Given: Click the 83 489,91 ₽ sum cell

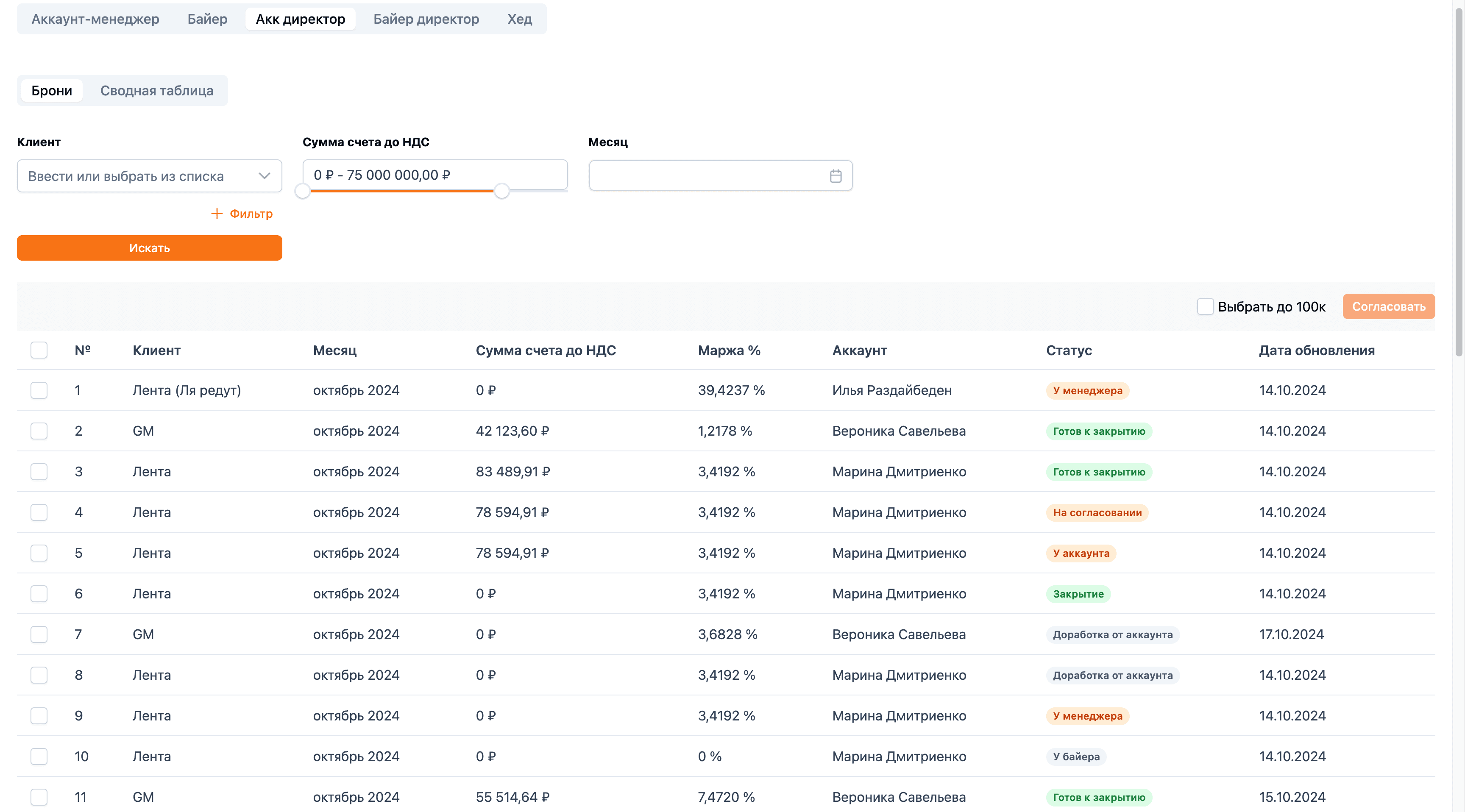Looking at the screenshot, I should click(513, 471).
